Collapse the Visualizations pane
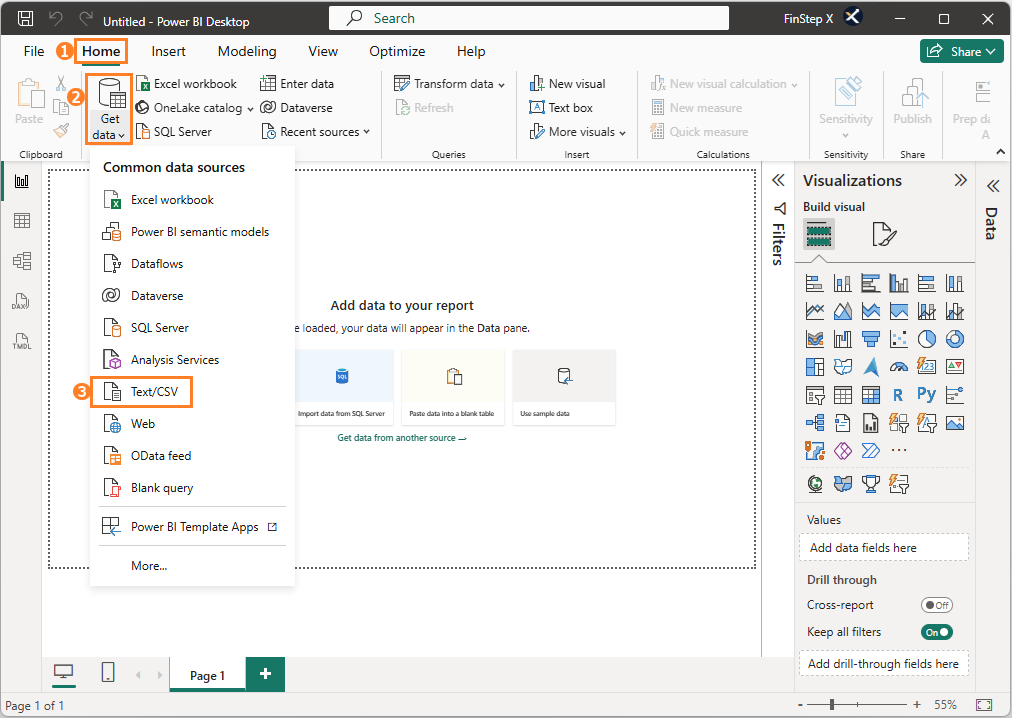This screenshot has height=718, width=1012. pyautogui.click(x=960, y=180)
